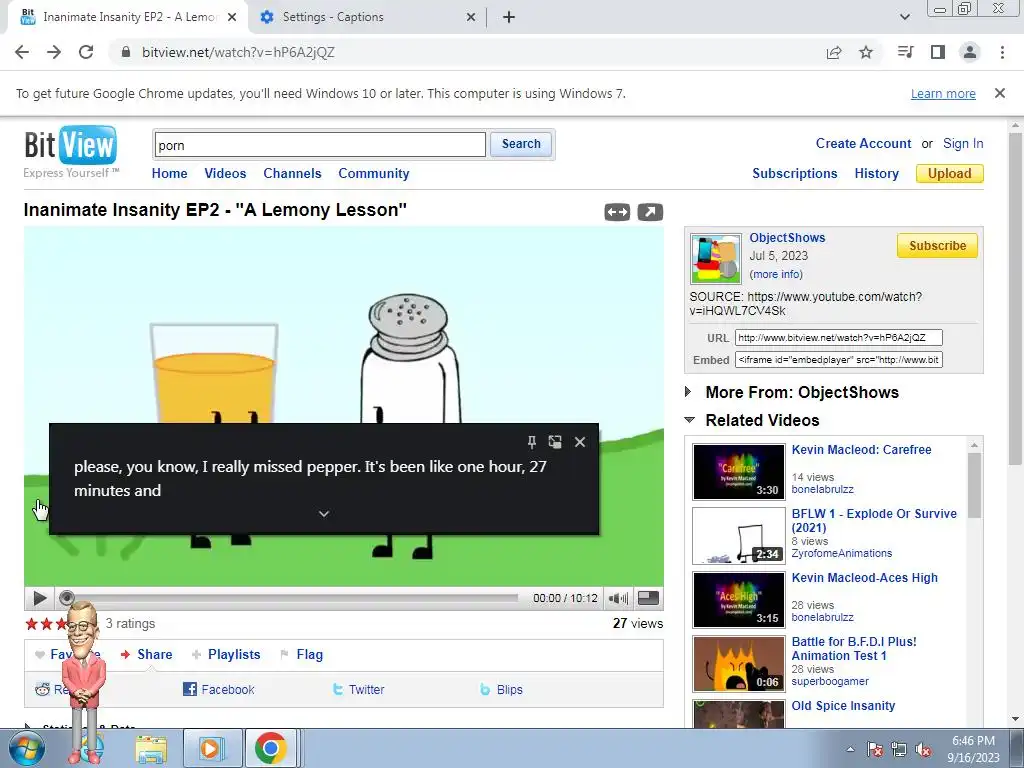Click the search input field

pos(320,144)
